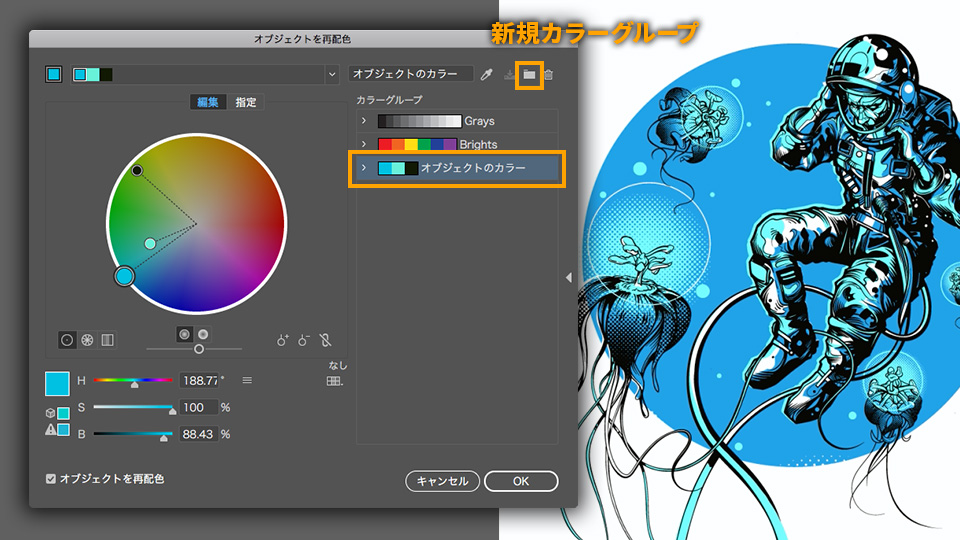Show brightness and hue on wheel
The height and width of the screenshot is (540, 960).
(x=203, y=334)
